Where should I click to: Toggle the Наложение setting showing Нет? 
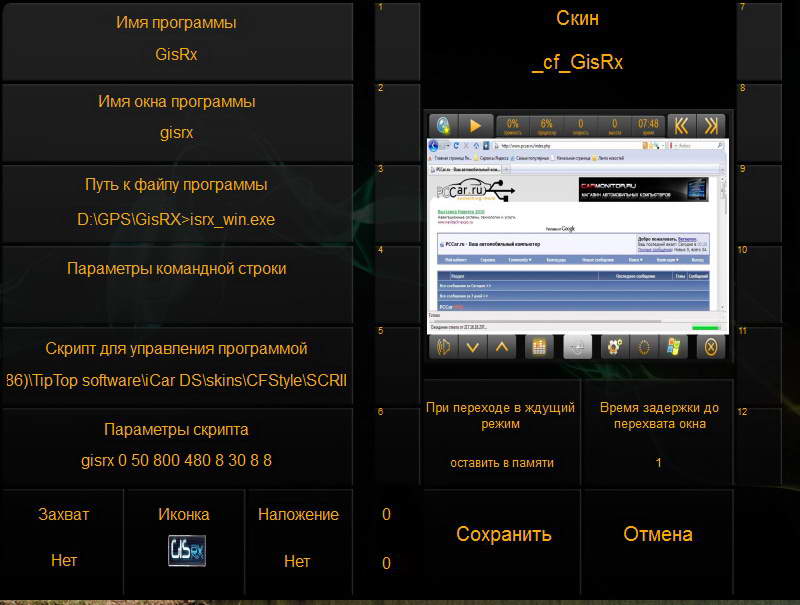click(x=297, y=540)
